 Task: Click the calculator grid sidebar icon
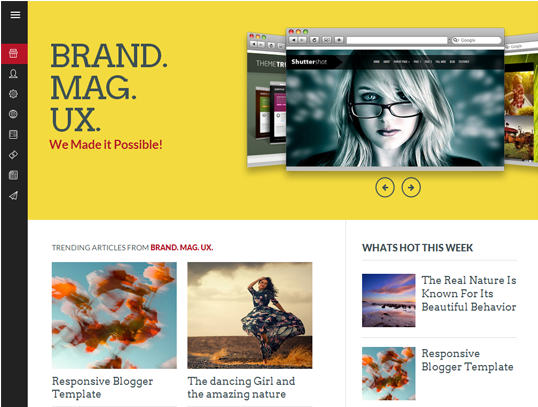pyautogui.click(x=13, y=175)
